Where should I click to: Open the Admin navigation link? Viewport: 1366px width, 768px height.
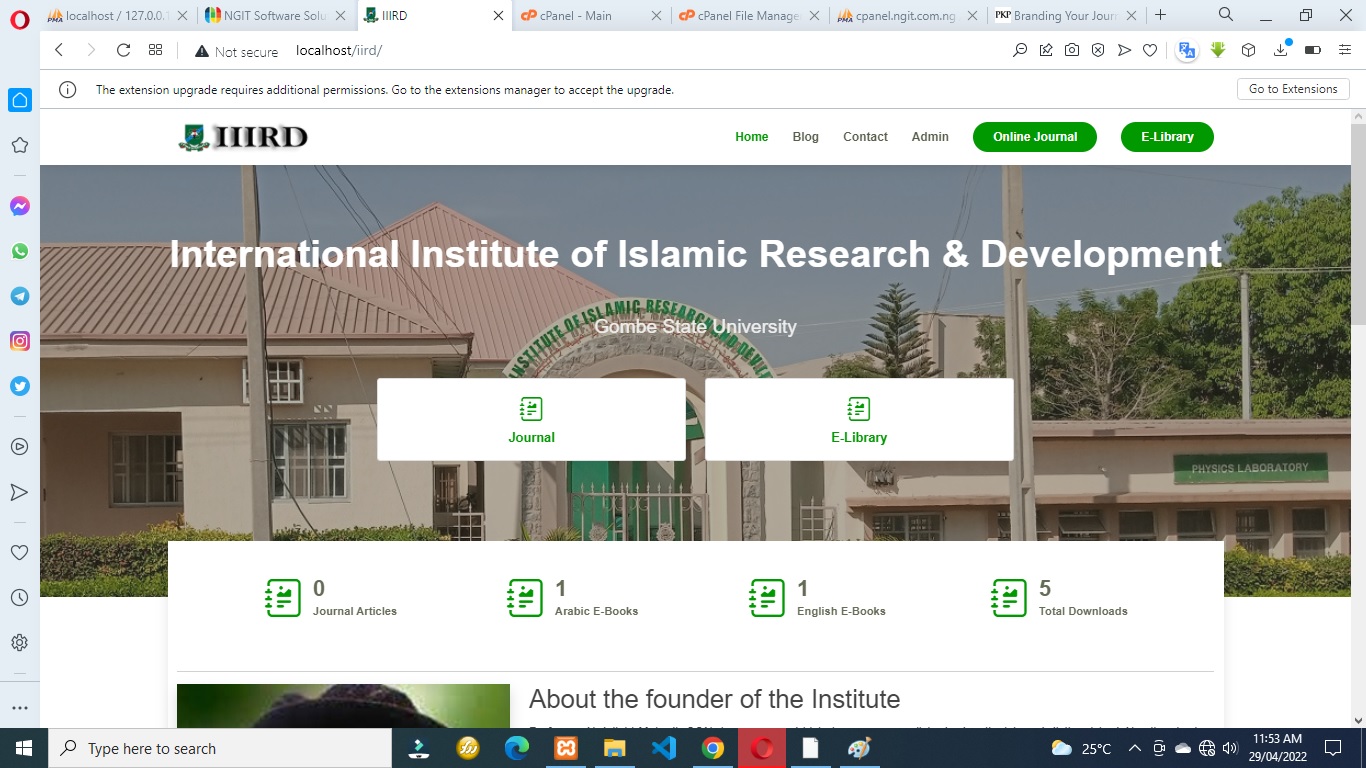point(930,137)
